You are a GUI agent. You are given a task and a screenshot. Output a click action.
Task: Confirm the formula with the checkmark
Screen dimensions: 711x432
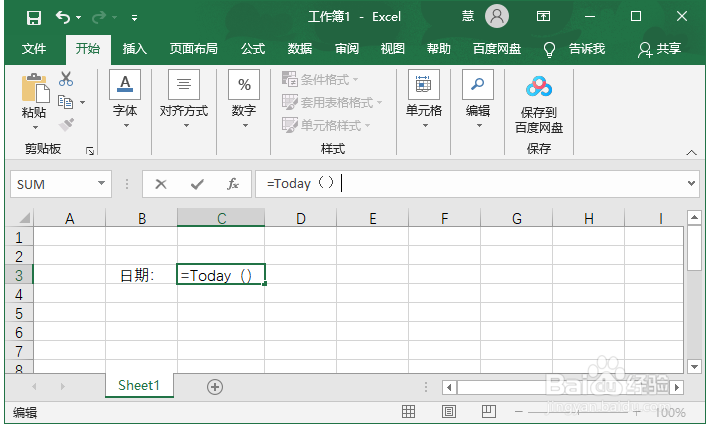[197, 184]
